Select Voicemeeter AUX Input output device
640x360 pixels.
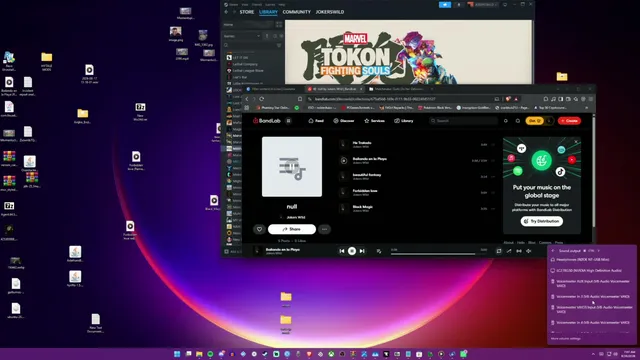tap(591, 283)
